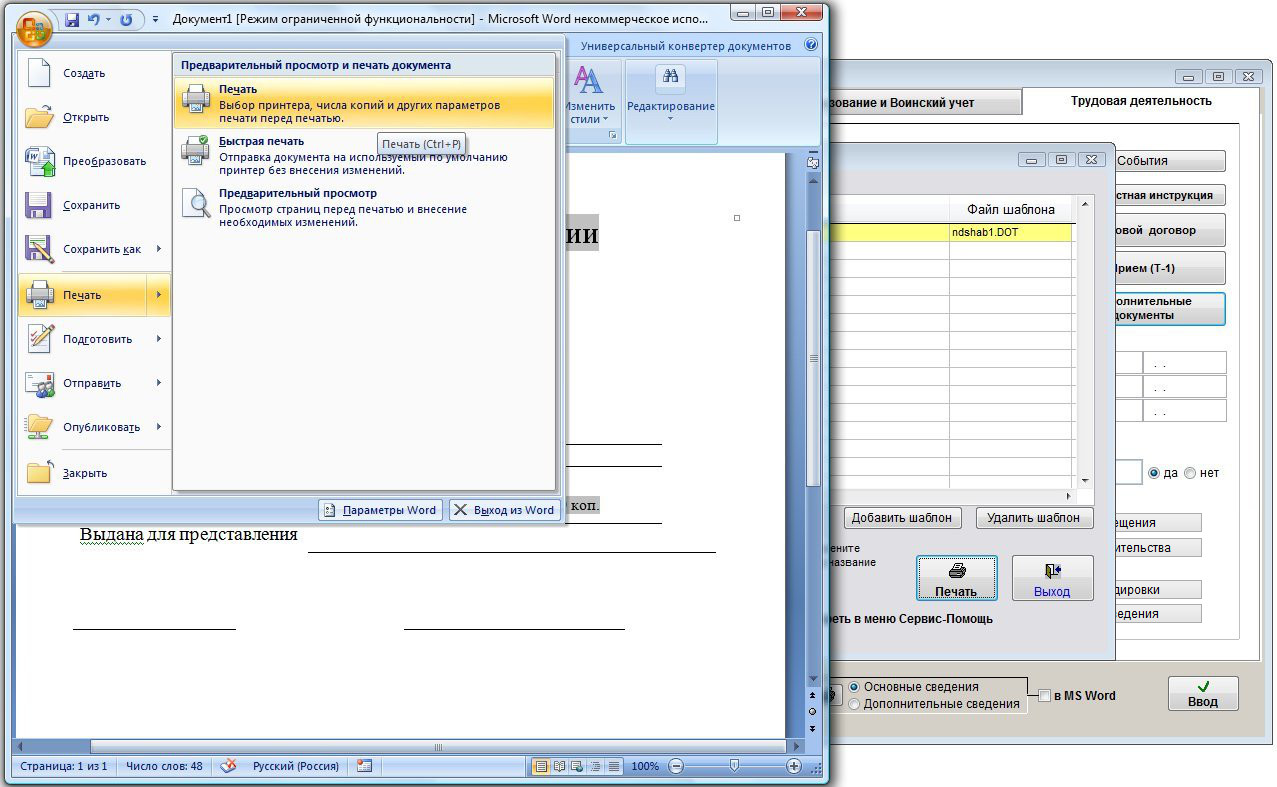This screenshot has width=1277, height=787.
Task: Click Выход button in template dialog
Action: click(x=1052, y=578)
